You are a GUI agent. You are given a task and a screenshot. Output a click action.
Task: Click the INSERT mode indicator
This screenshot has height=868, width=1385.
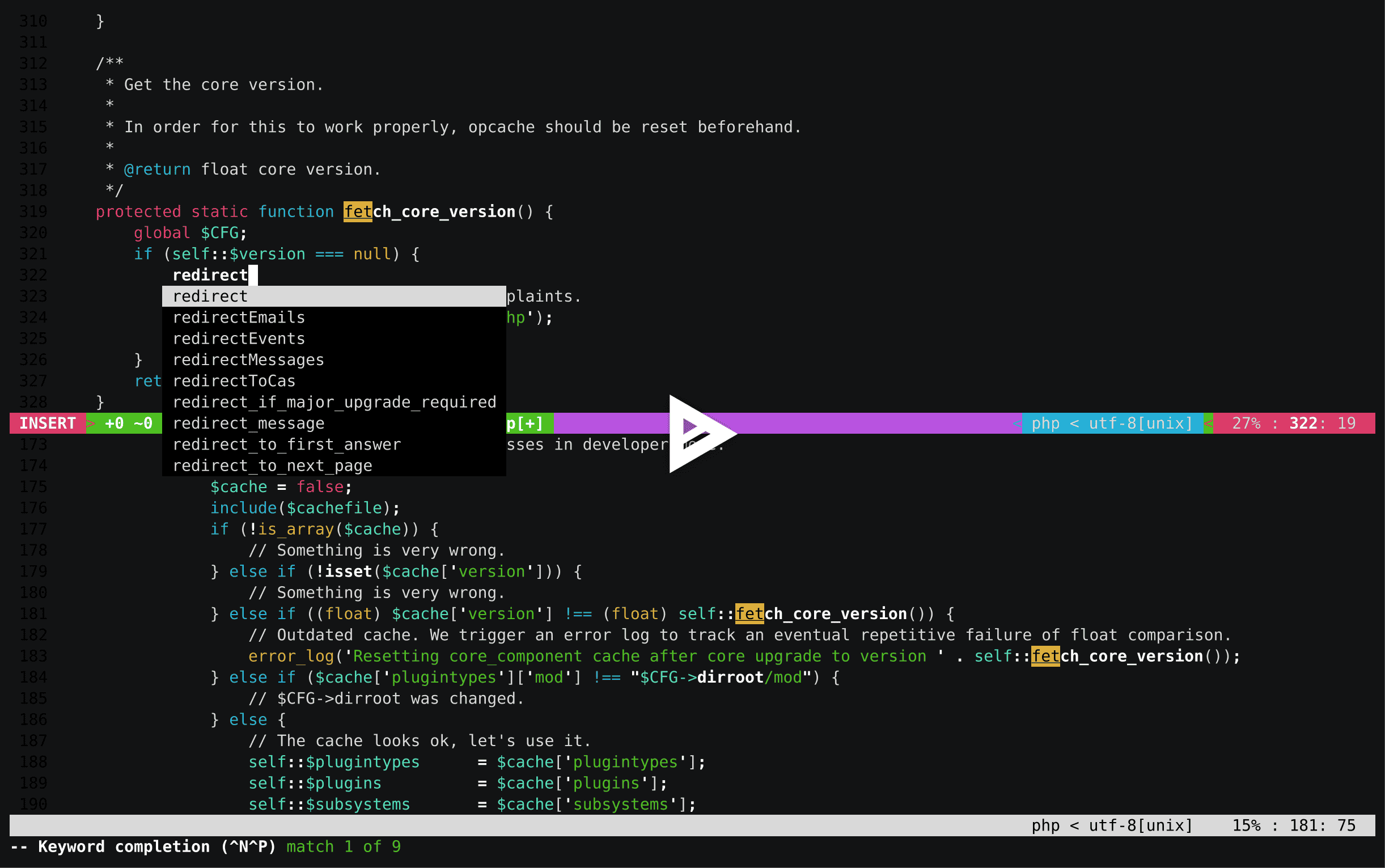[47, 423]
